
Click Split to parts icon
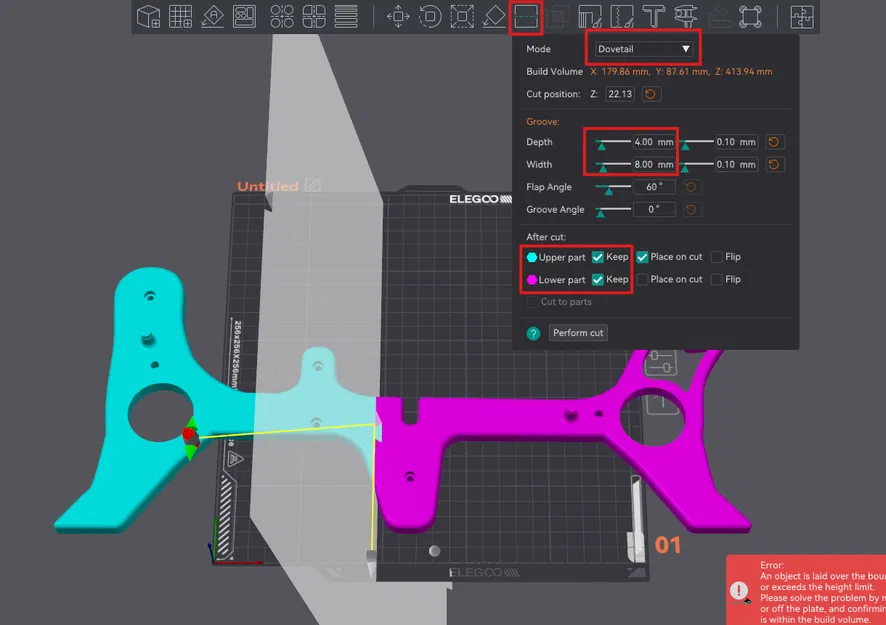tap(314, 16)
